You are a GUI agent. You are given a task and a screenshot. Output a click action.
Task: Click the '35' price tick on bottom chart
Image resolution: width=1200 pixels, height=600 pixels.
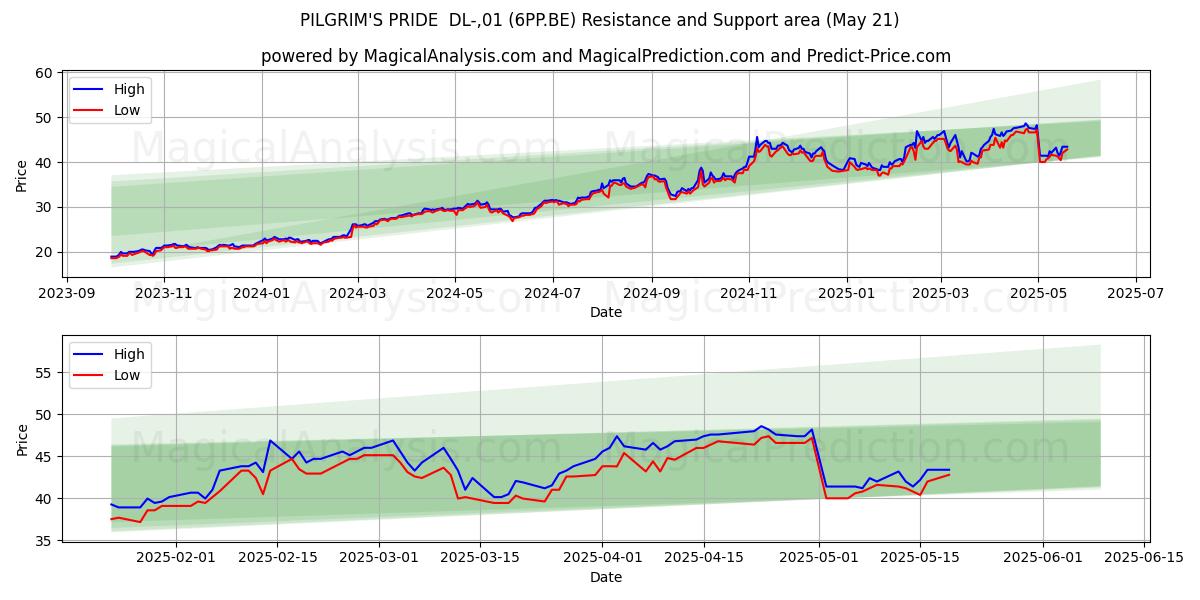45,541
